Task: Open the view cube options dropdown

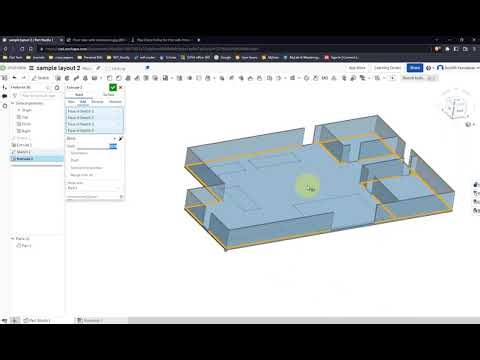Action: pos(469,124)
